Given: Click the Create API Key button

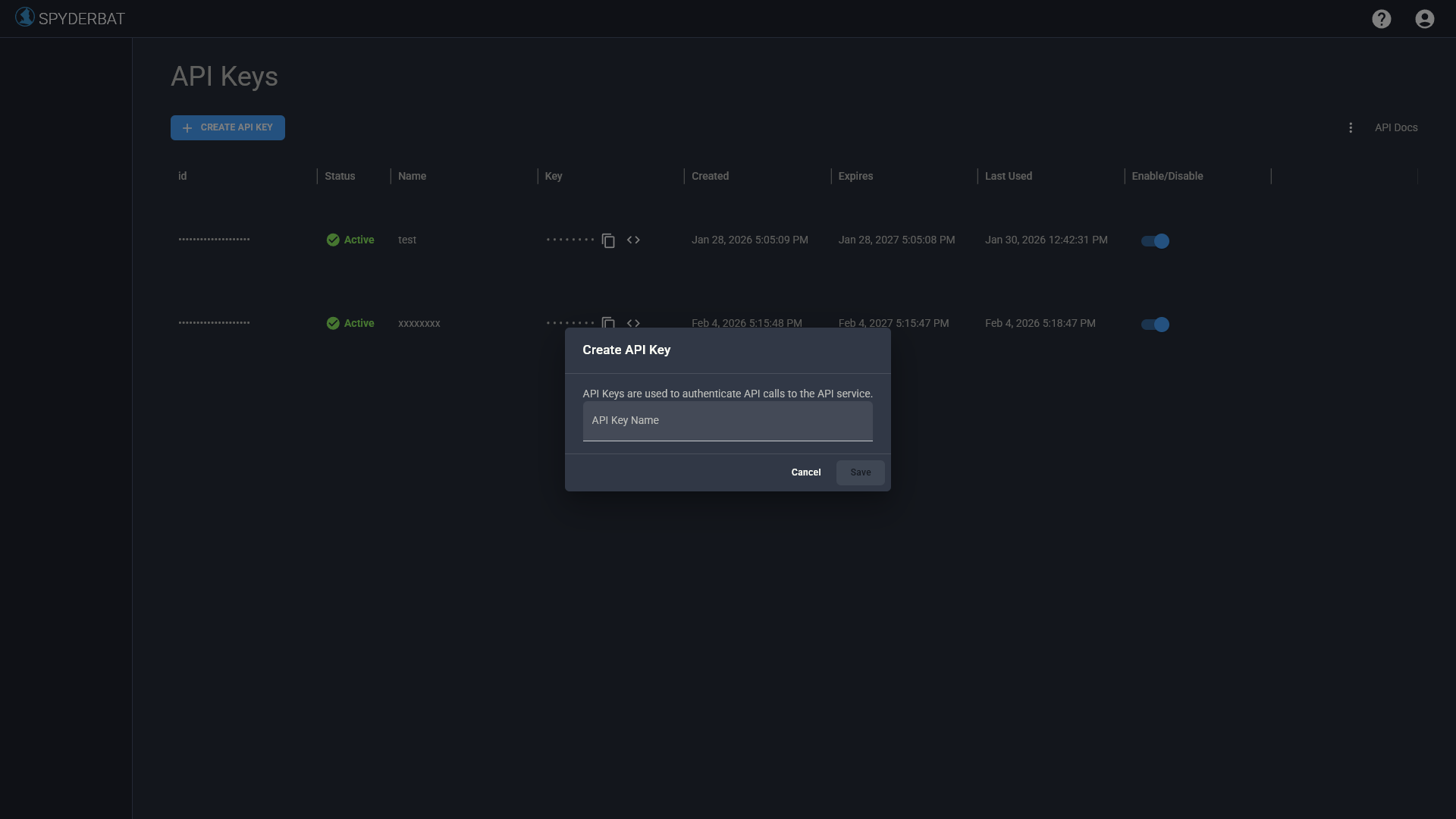Looking at the screenshot, I should [227, 127].
